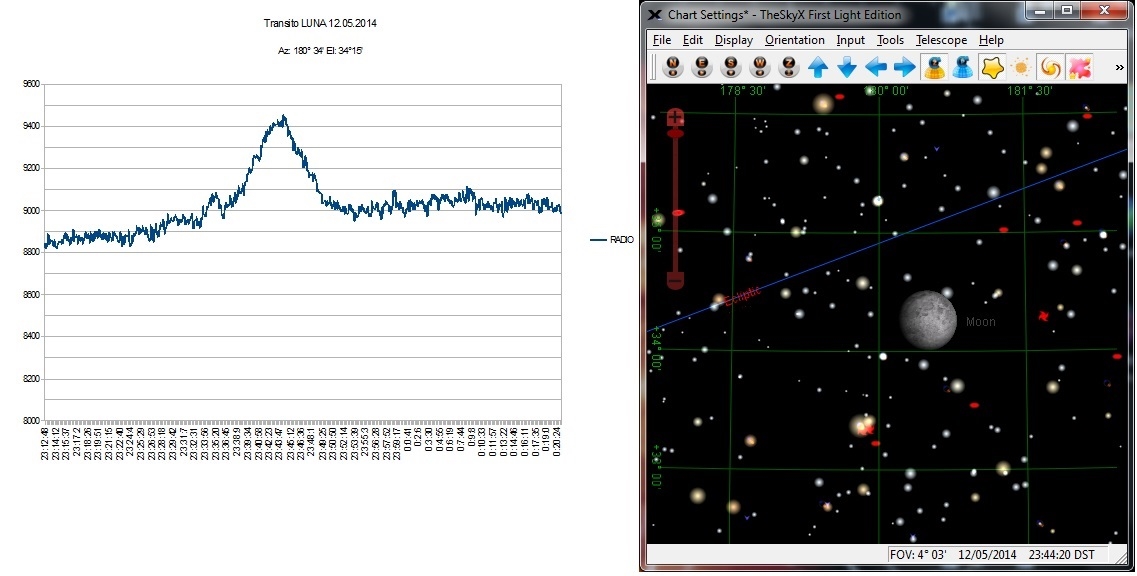
Task: Click the 12/05/2014 date in status bar
Action: (987, 554)
